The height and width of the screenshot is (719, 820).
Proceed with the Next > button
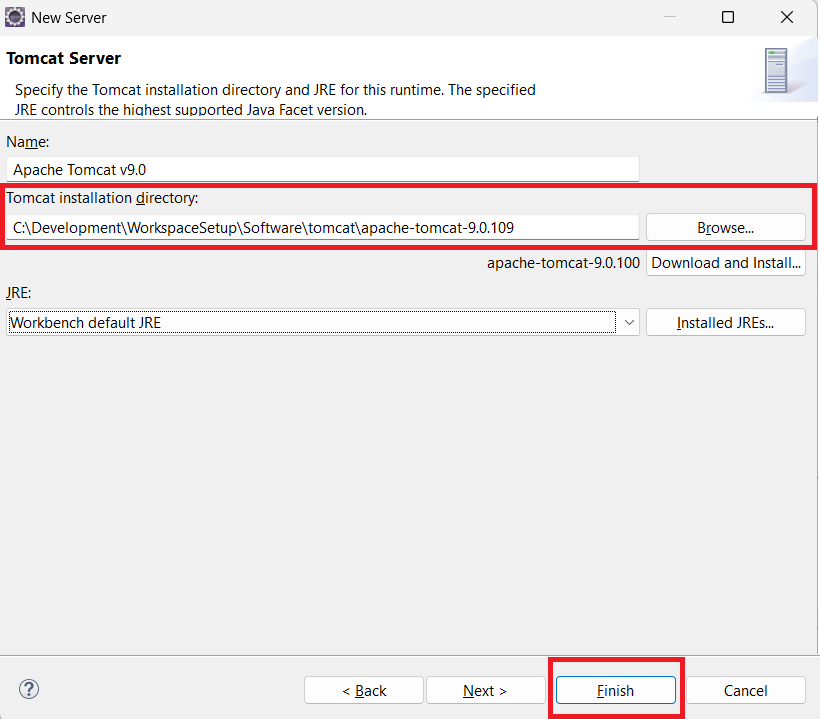[x=485, y=690]
